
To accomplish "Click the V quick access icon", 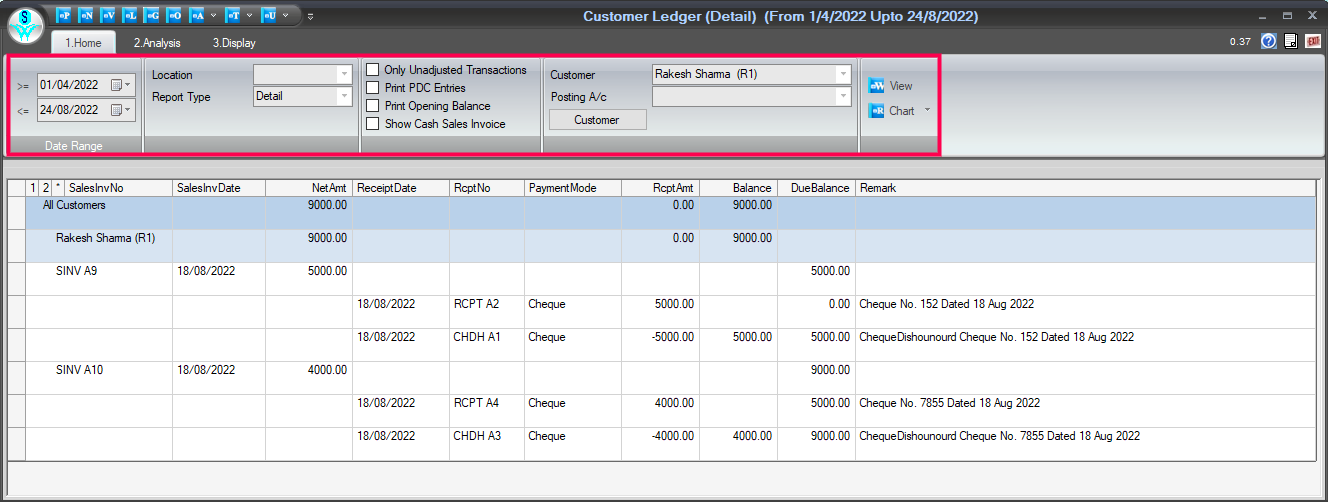I will [108, 16].
